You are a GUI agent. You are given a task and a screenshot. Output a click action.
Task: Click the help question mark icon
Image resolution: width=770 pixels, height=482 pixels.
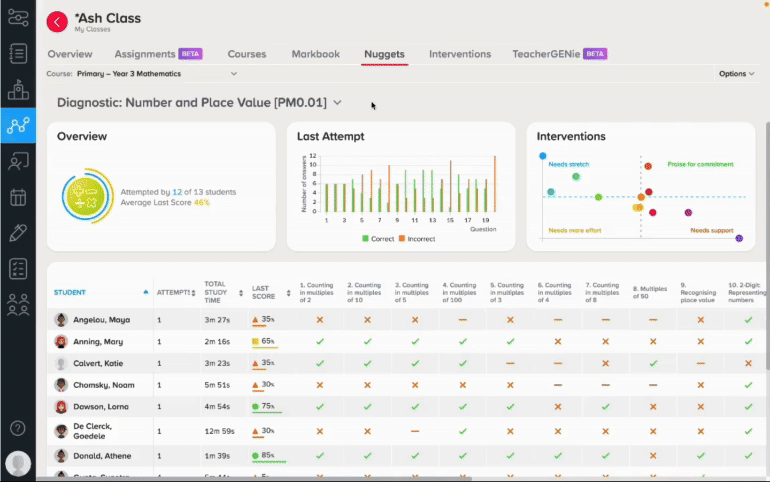click(18, 428)
